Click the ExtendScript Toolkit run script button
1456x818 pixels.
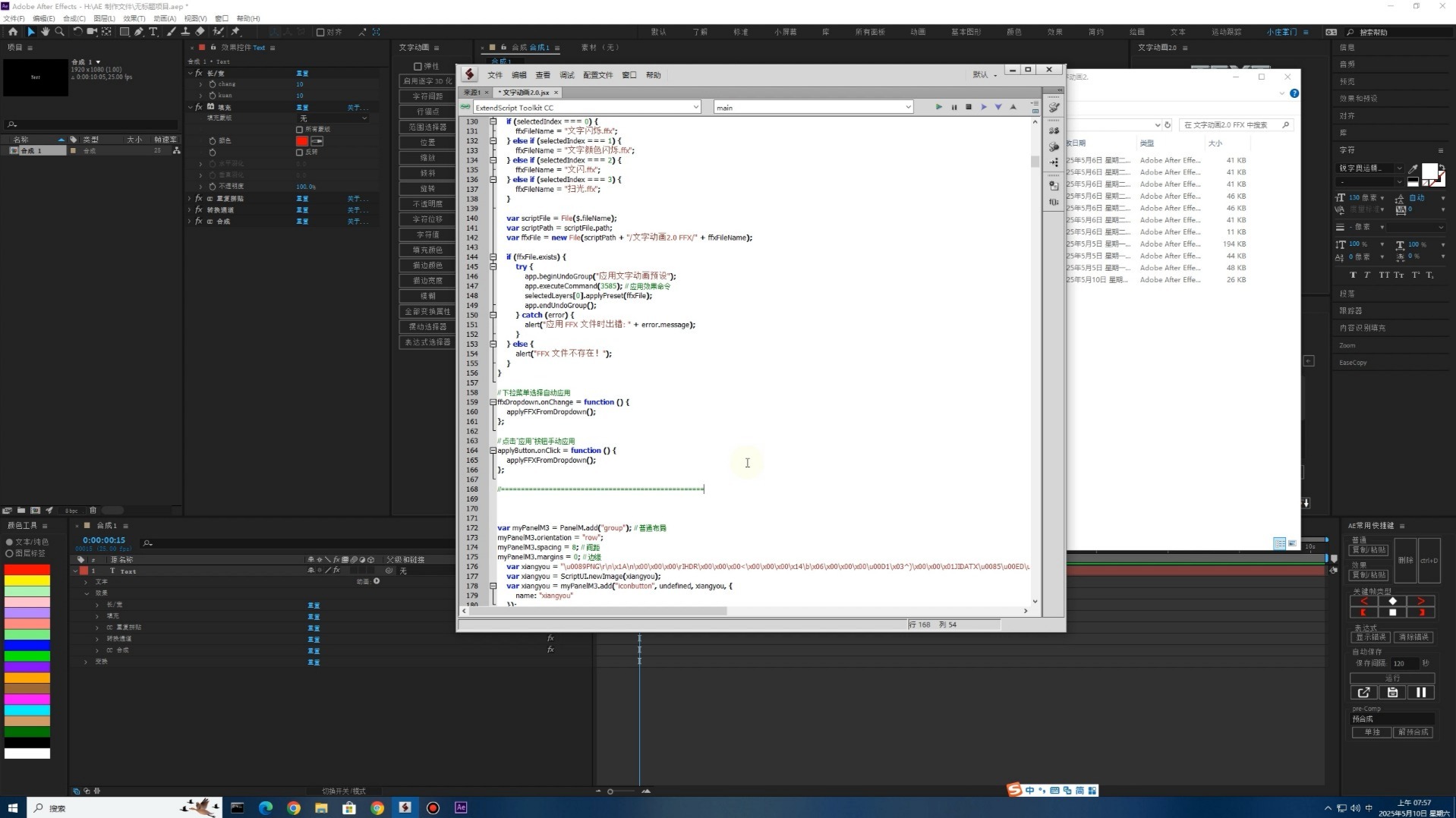click(x=939, y=107)
